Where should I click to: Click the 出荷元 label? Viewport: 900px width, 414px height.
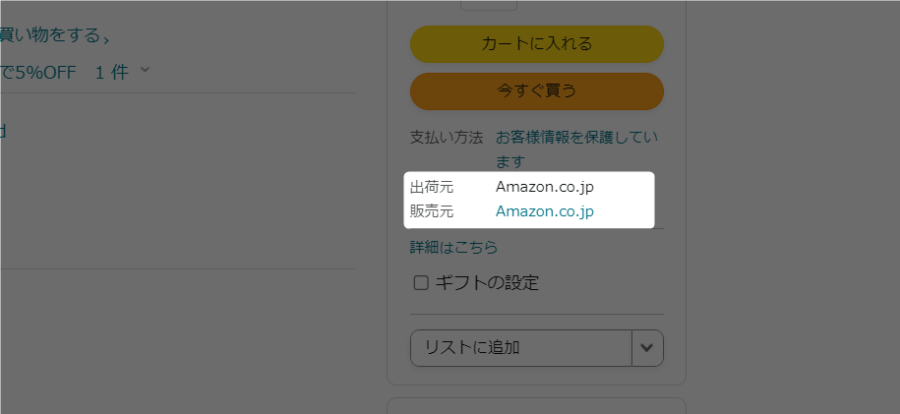(x=431, y=187)
